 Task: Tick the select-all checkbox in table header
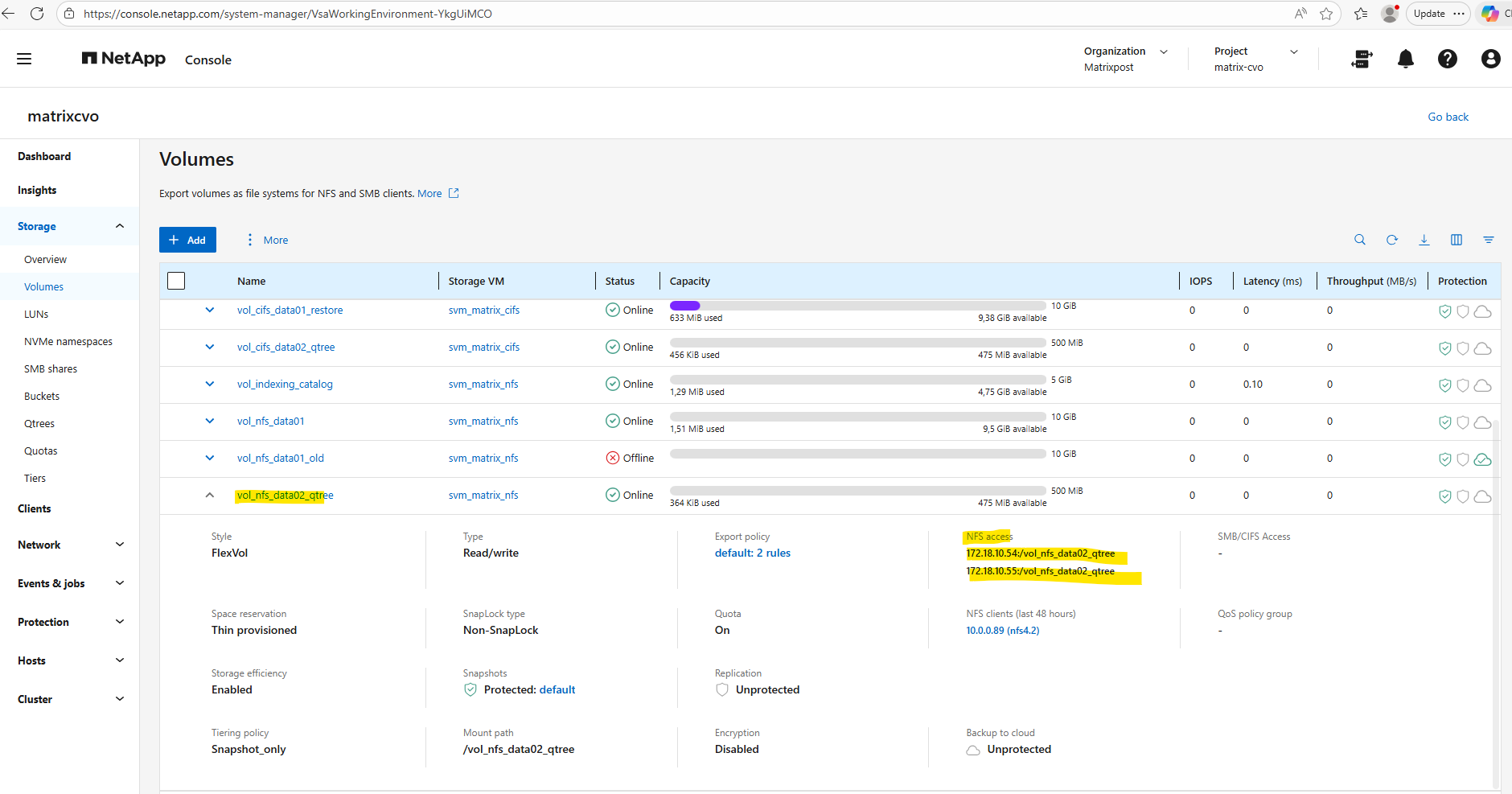tap(176, 281)
